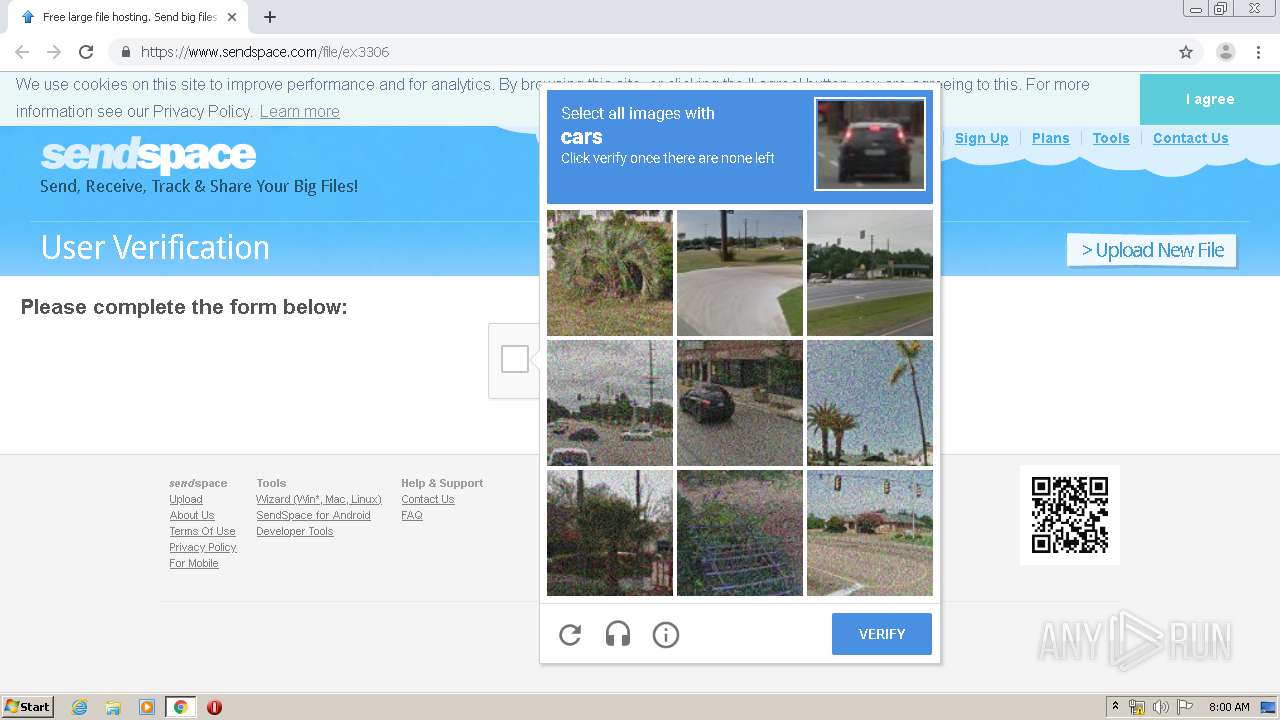
Task: Open the Learn more privacy link
Action: [300, 111]
